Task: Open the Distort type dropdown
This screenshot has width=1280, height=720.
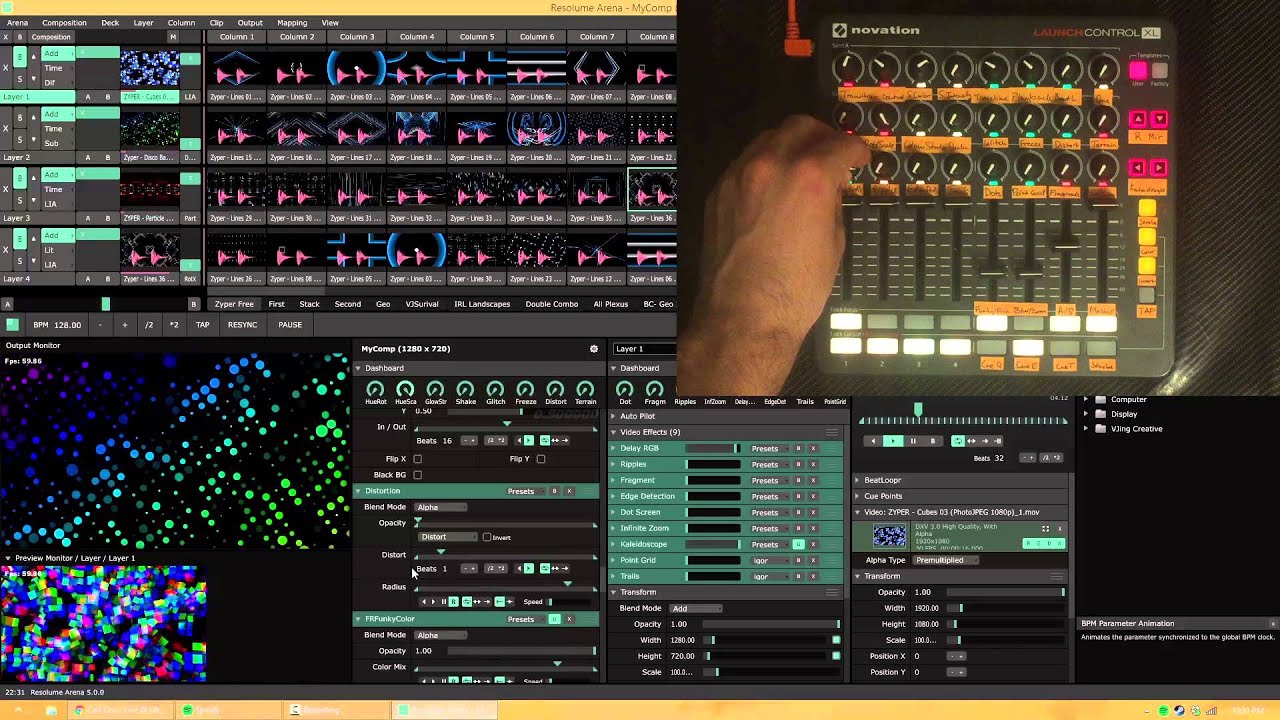Action: click(x=447, y=537)
